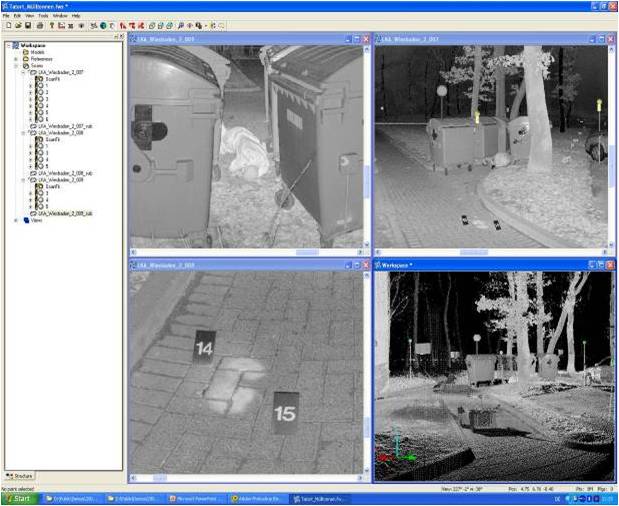Select the Models folder in tree

tap(38, 52)
